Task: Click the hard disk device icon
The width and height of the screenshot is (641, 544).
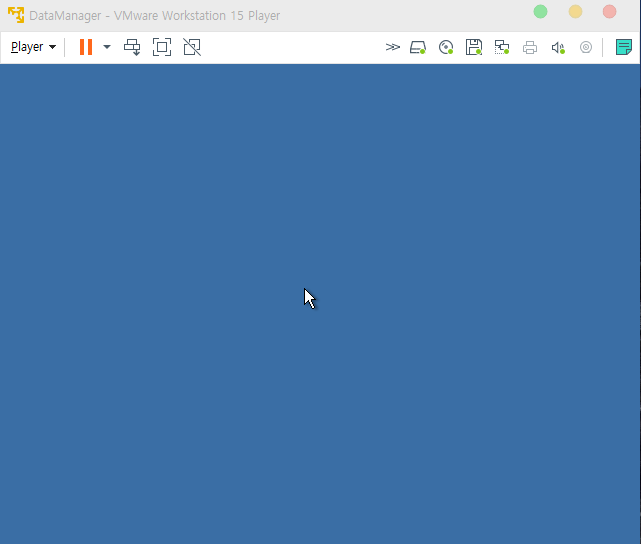Action: [418, 47]
